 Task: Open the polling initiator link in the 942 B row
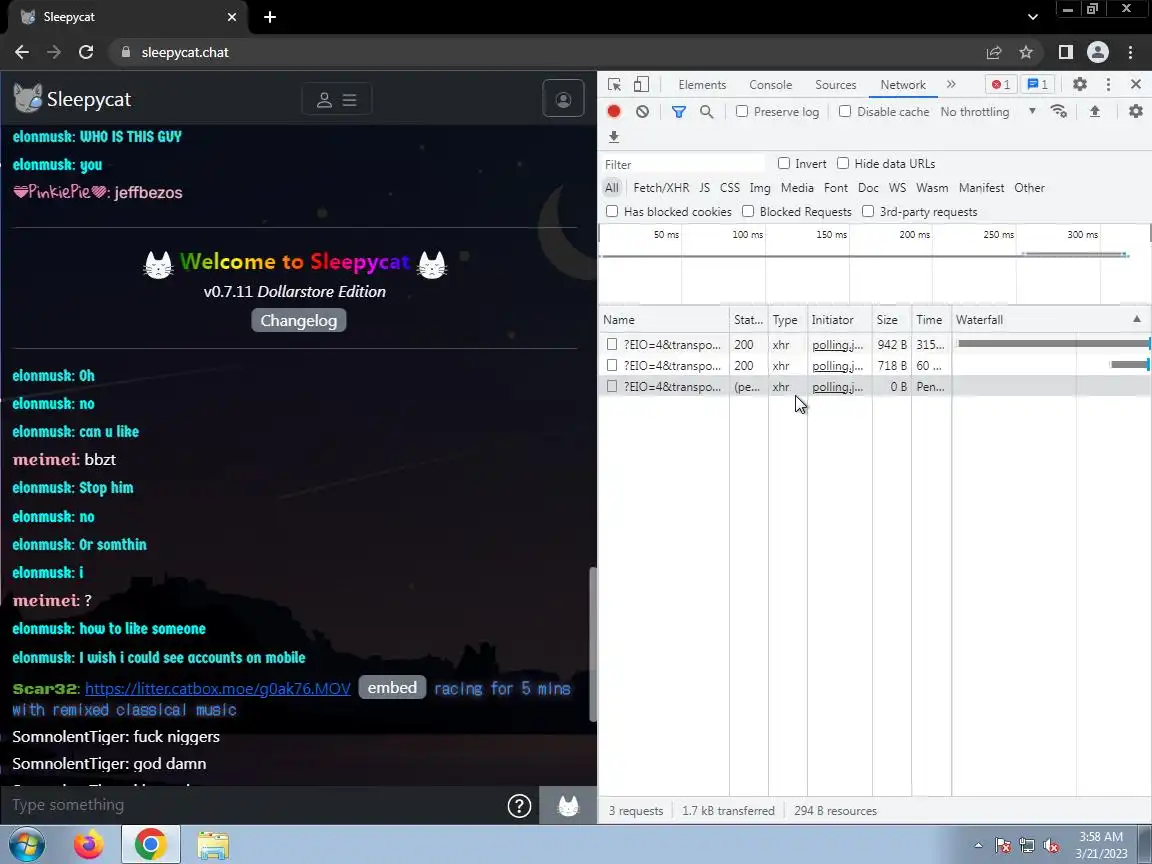point(838,345)
